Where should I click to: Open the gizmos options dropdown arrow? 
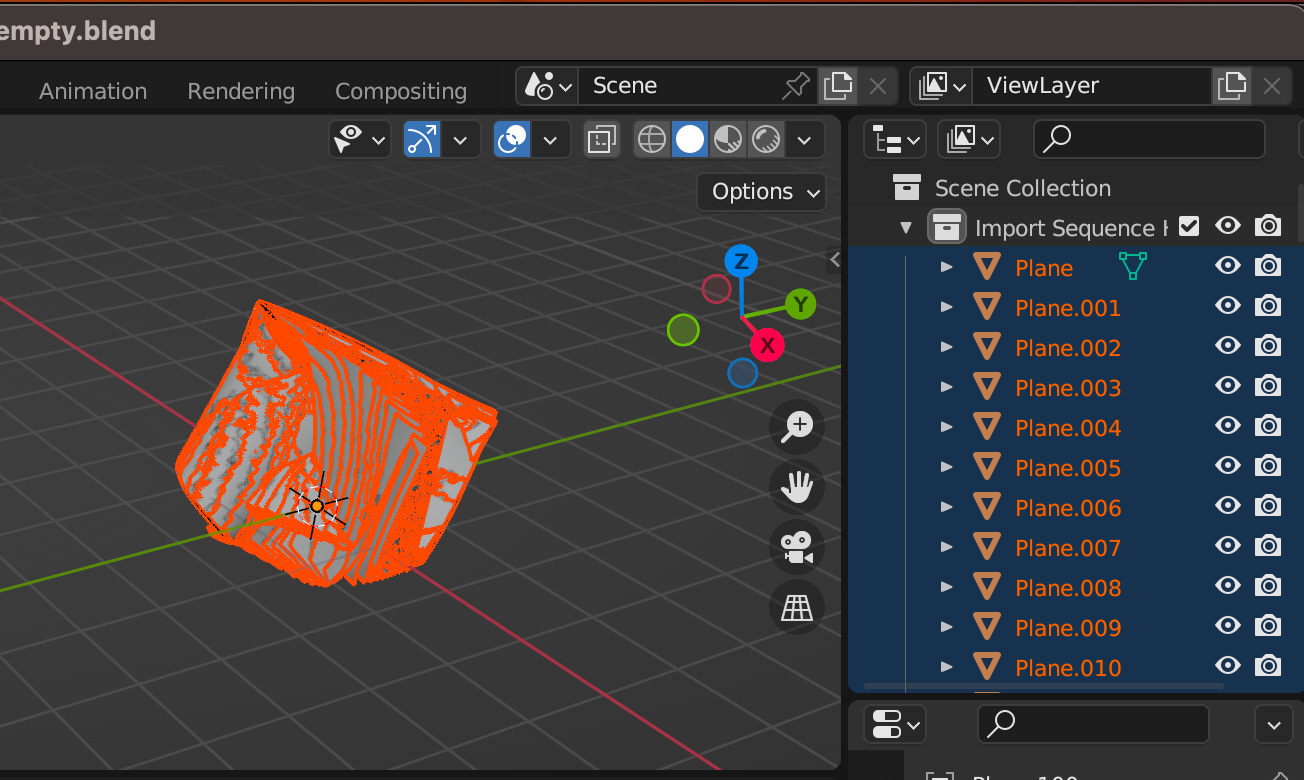460,140
